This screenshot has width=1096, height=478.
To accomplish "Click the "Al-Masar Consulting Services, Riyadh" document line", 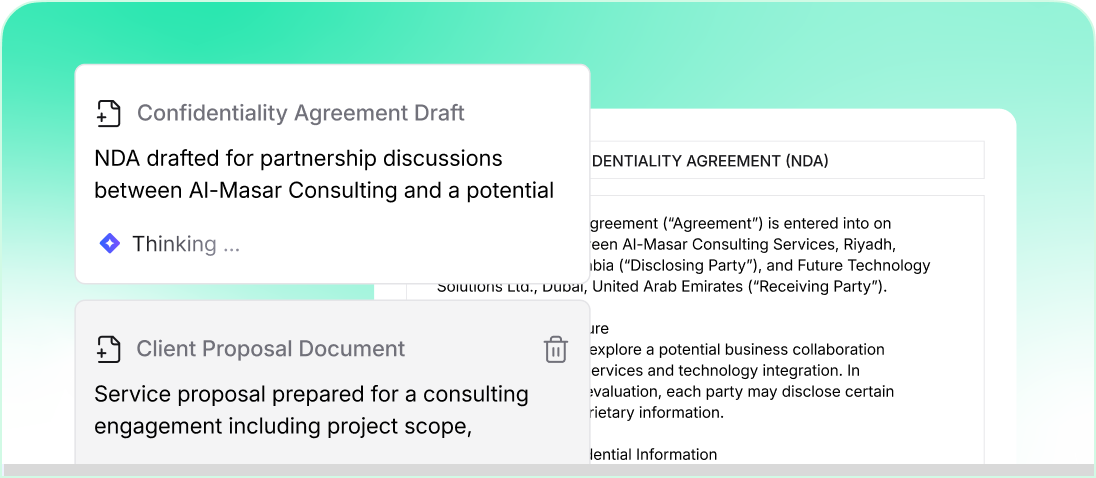I will point(743,245).
